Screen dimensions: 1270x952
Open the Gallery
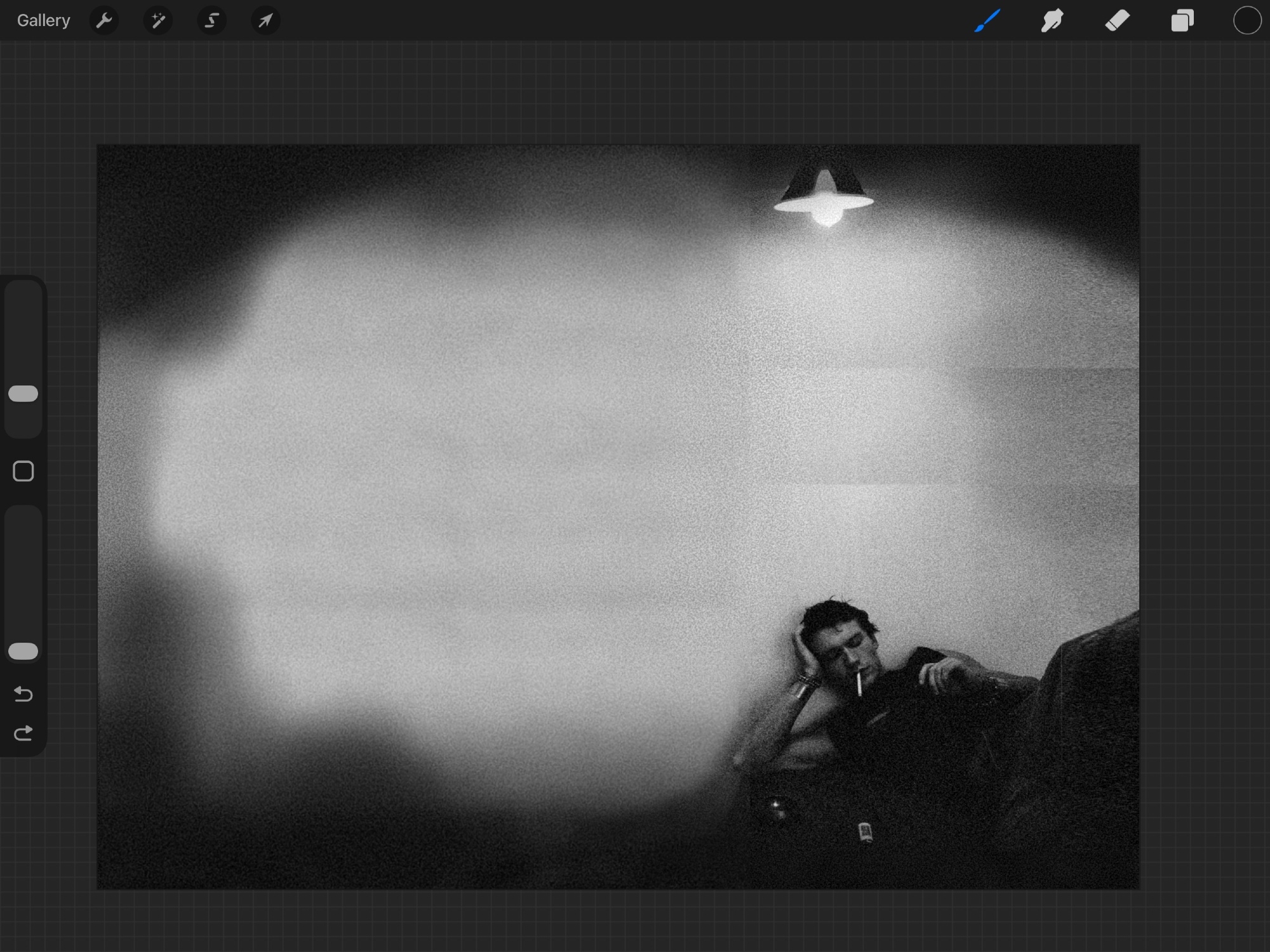(43, 21)
